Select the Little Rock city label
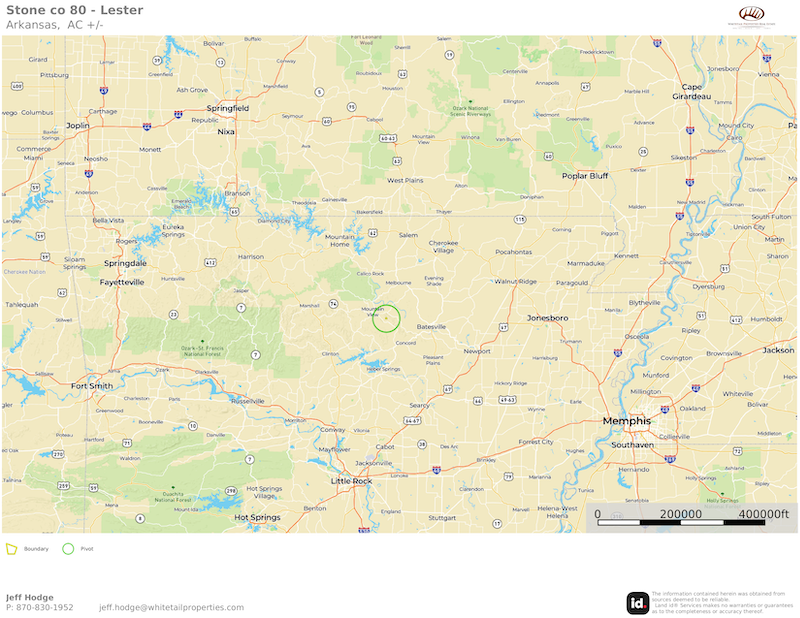The height and width of the screenshot is (618, 800). pyautogui.click(x=352, y=481)
